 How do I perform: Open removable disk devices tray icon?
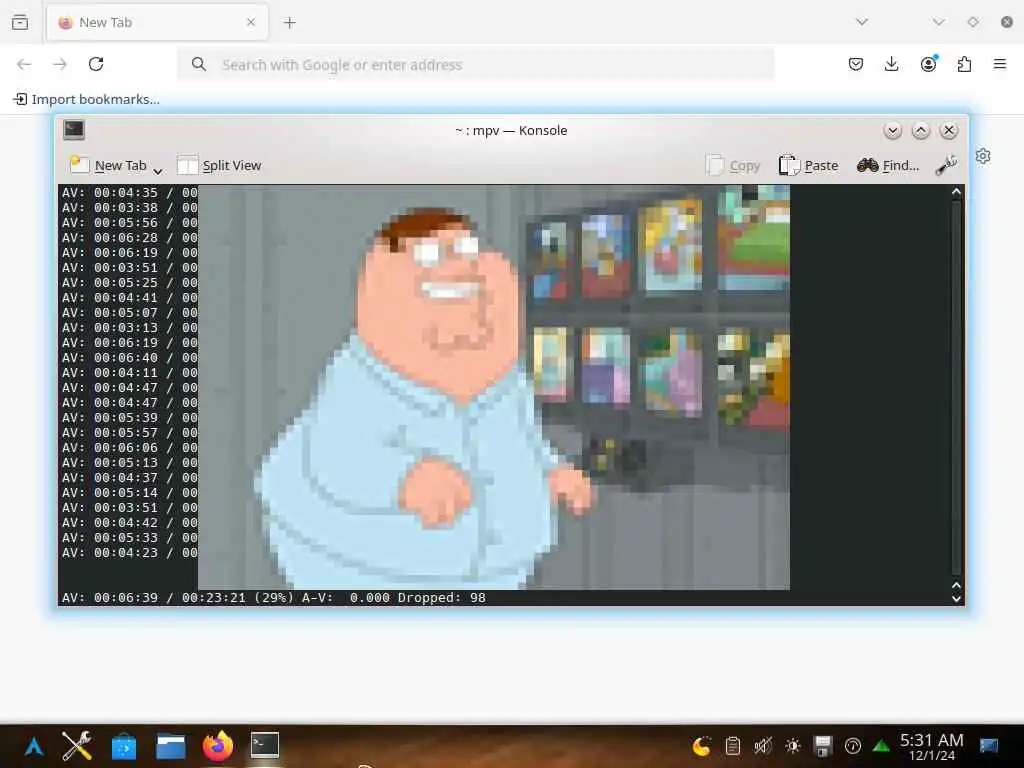point(823,746)
